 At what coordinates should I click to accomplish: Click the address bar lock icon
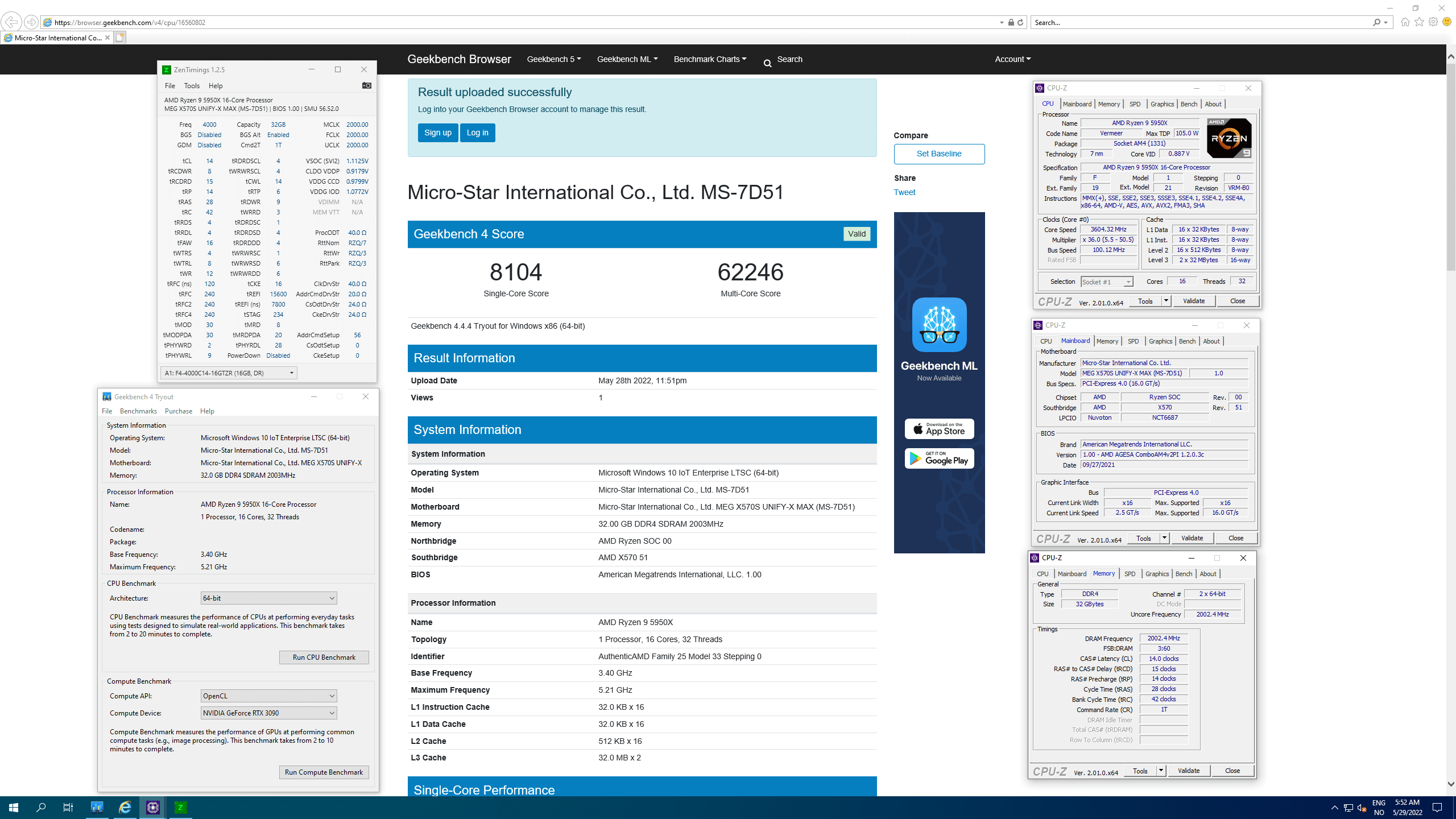coord(1011,23)
